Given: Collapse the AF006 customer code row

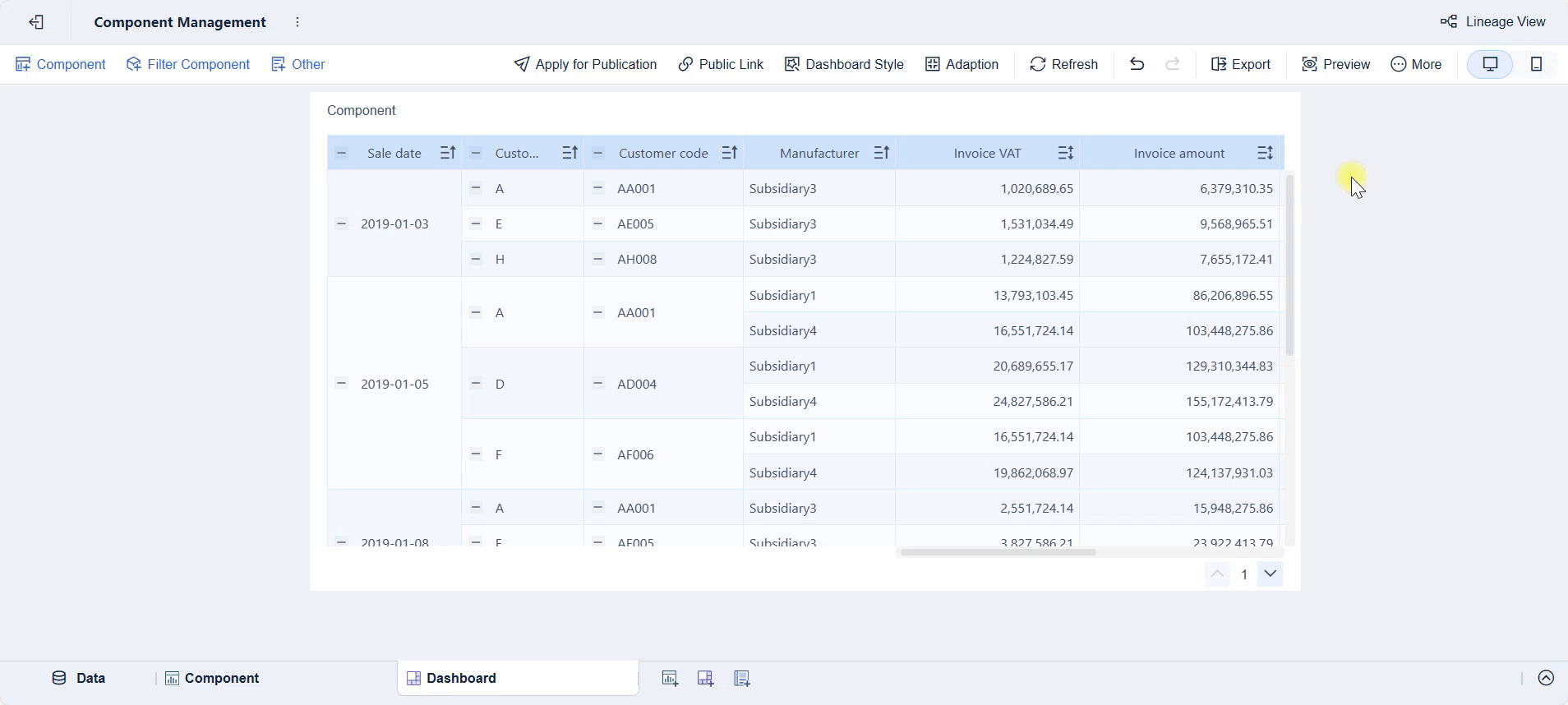Looking at the screenshot, I should coord(598,454).
